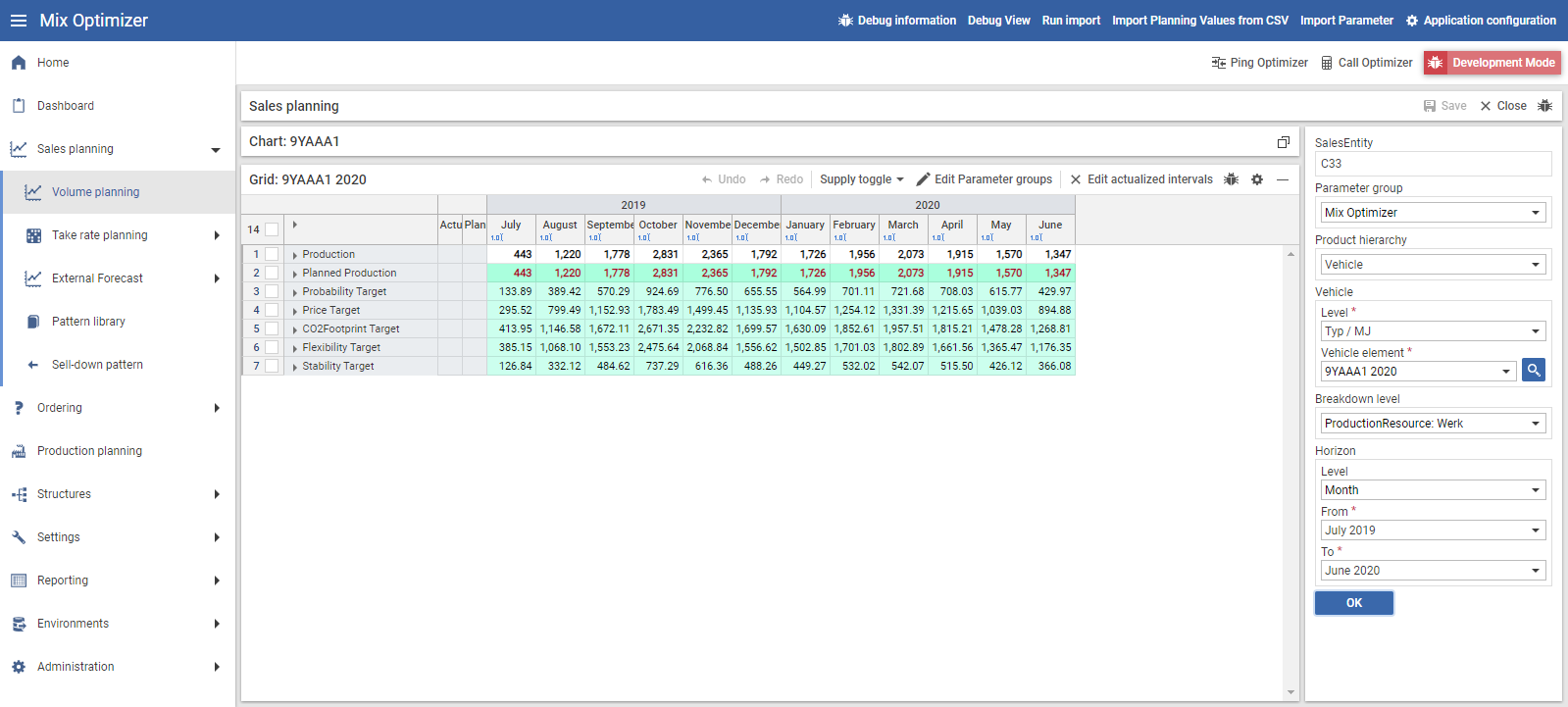Open the Vehicle element dropdown

coord(1418,371)
